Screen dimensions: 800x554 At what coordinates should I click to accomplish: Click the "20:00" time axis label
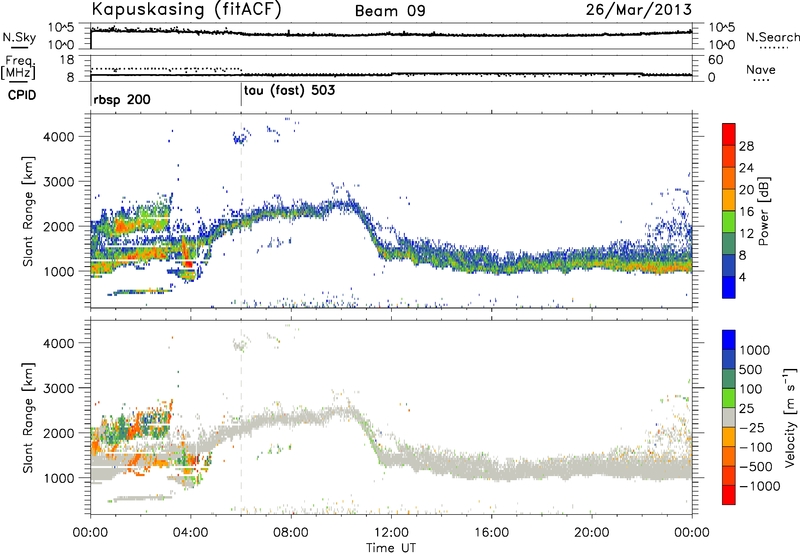tap(592, 533)
